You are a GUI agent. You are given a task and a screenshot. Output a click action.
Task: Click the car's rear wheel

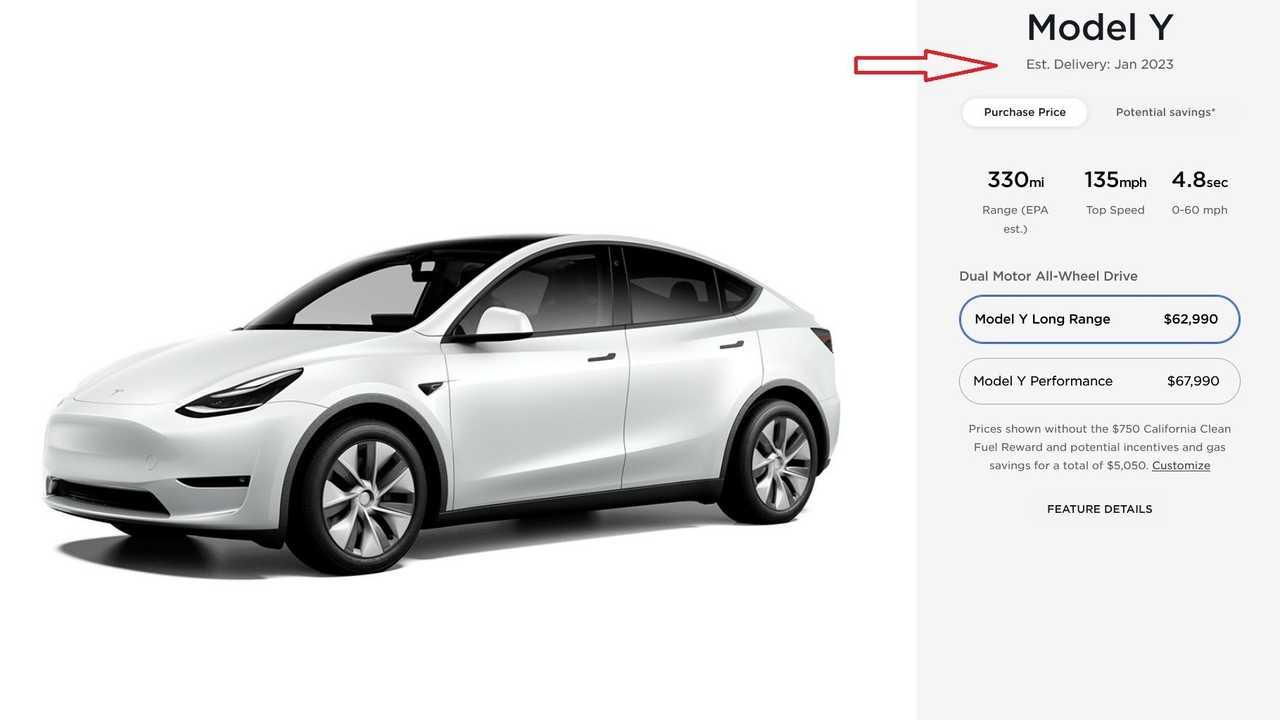click(x=770, y=460)
